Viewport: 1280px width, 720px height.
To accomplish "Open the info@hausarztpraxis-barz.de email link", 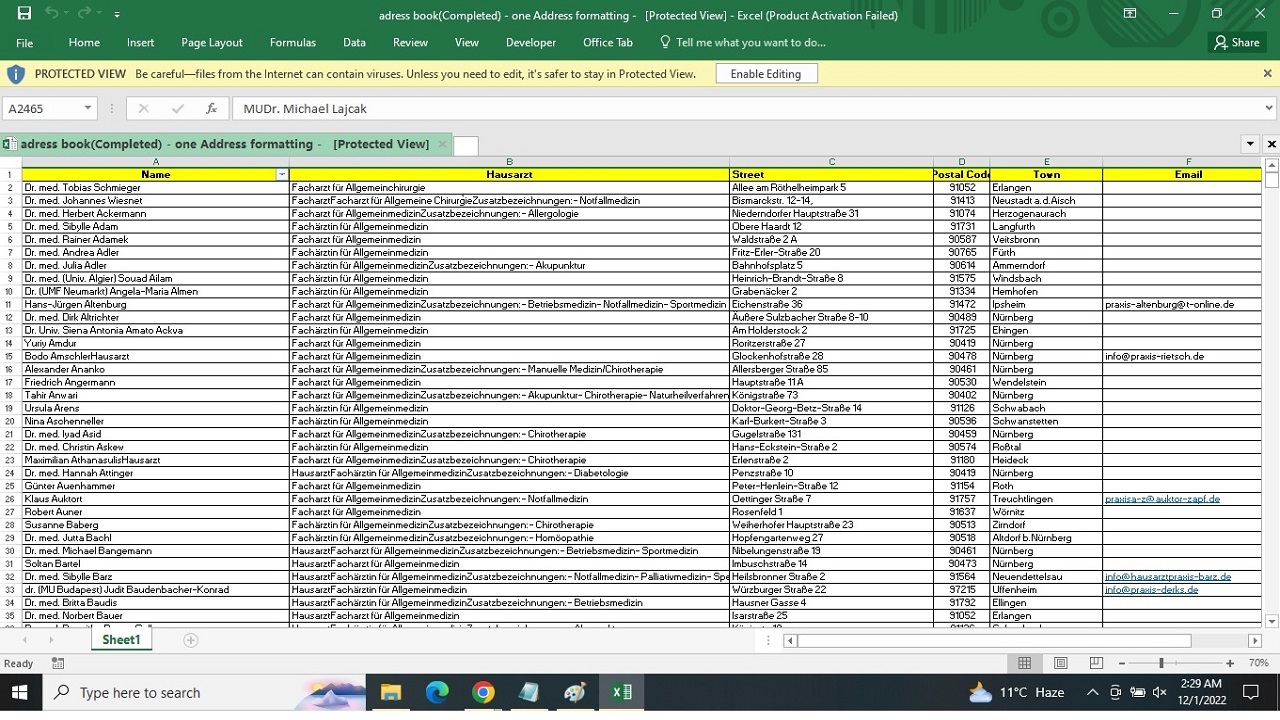I will [x=1167, y=577].
